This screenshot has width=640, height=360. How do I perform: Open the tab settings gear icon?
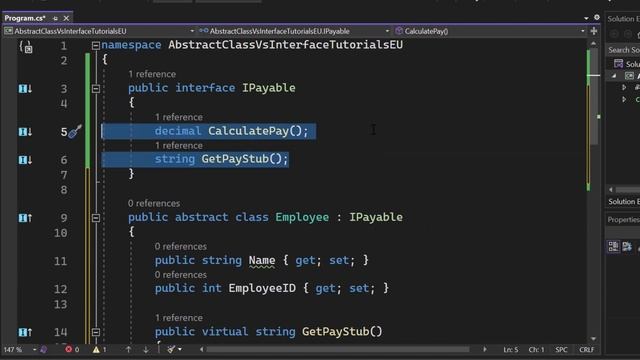pyautogui.click(x=597, y=18)
